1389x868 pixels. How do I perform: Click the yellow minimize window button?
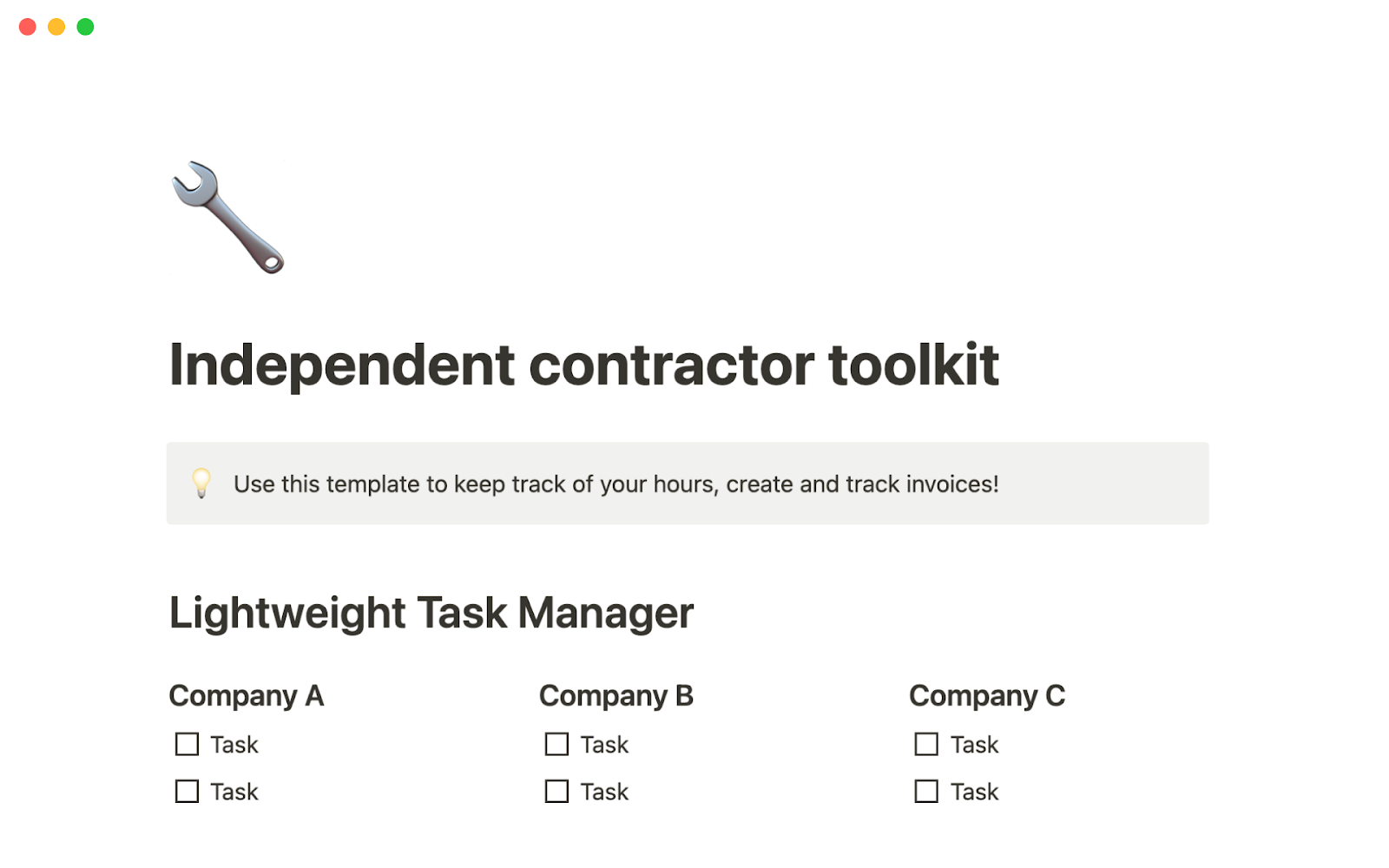point(56,27)
